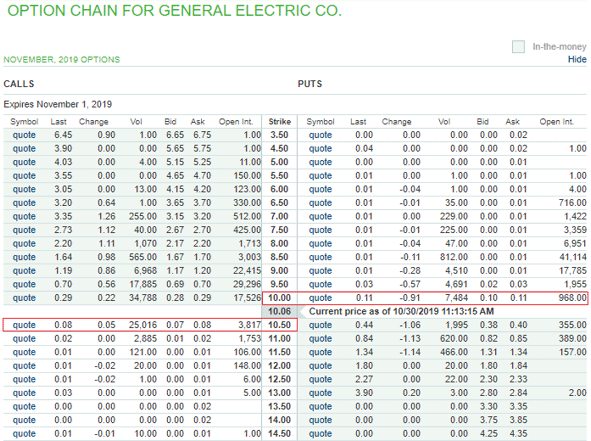Open put quote for 14.50 strike
The image size is (591, 441).
320,433
